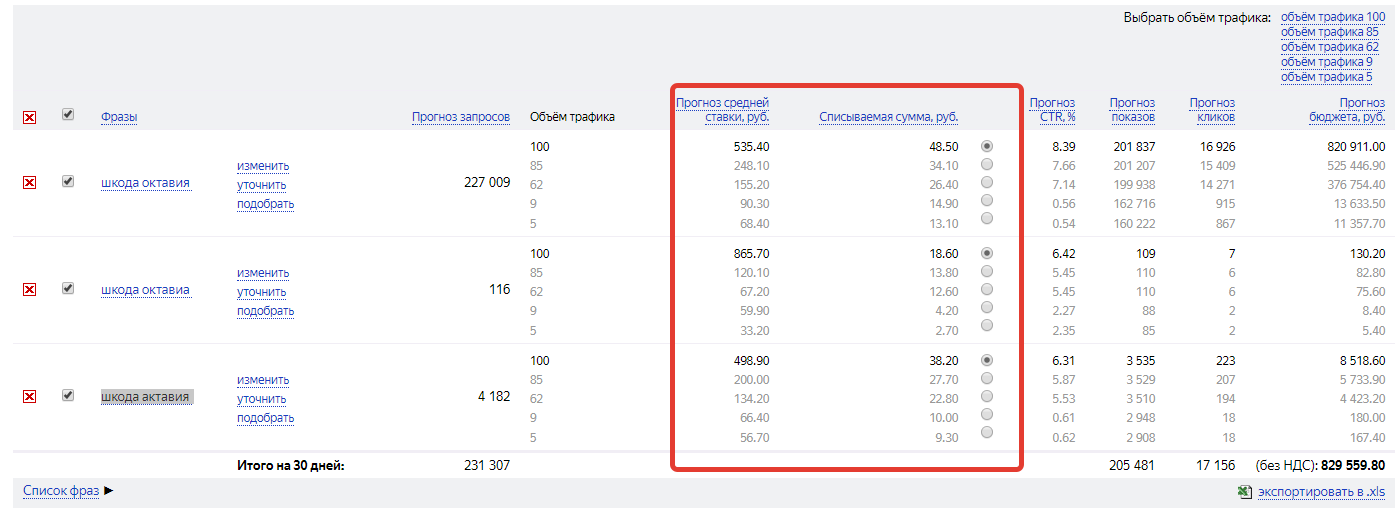Click the red X delete icon in header row
Viewport: 1400px width, 508px height.
point(29,118)
